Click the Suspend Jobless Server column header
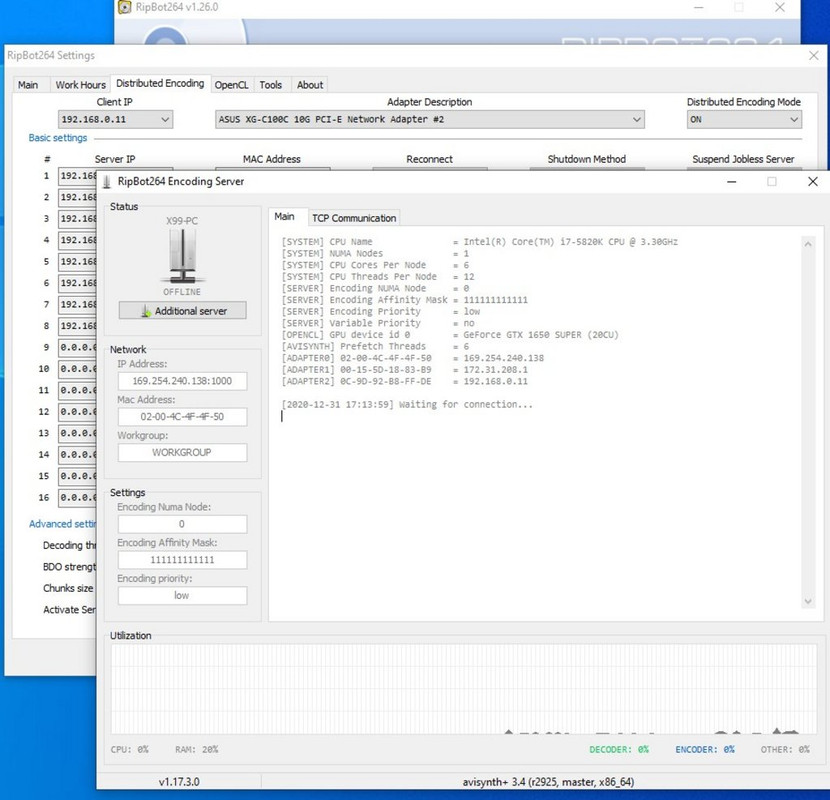 (743, 159)
